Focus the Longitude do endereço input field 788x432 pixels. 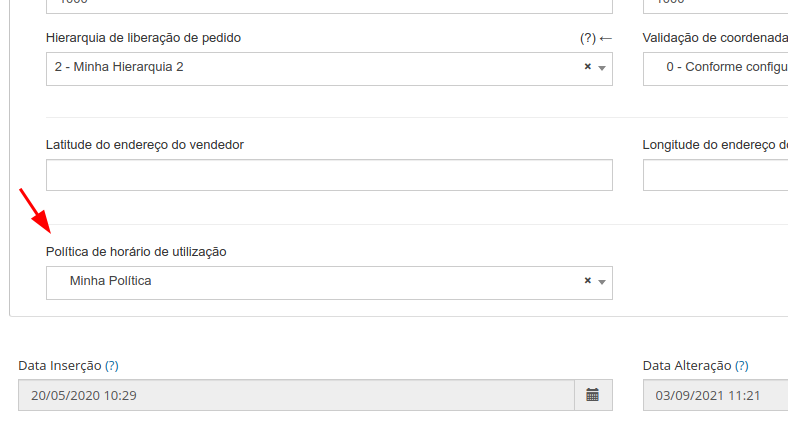(x=716, y=175)
